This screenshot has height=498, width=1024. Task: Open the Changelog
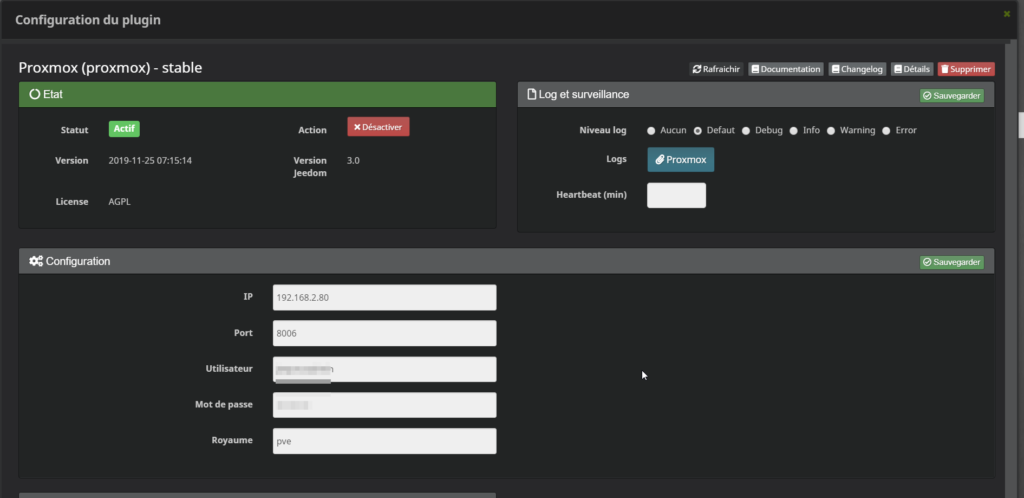(857, 69)
